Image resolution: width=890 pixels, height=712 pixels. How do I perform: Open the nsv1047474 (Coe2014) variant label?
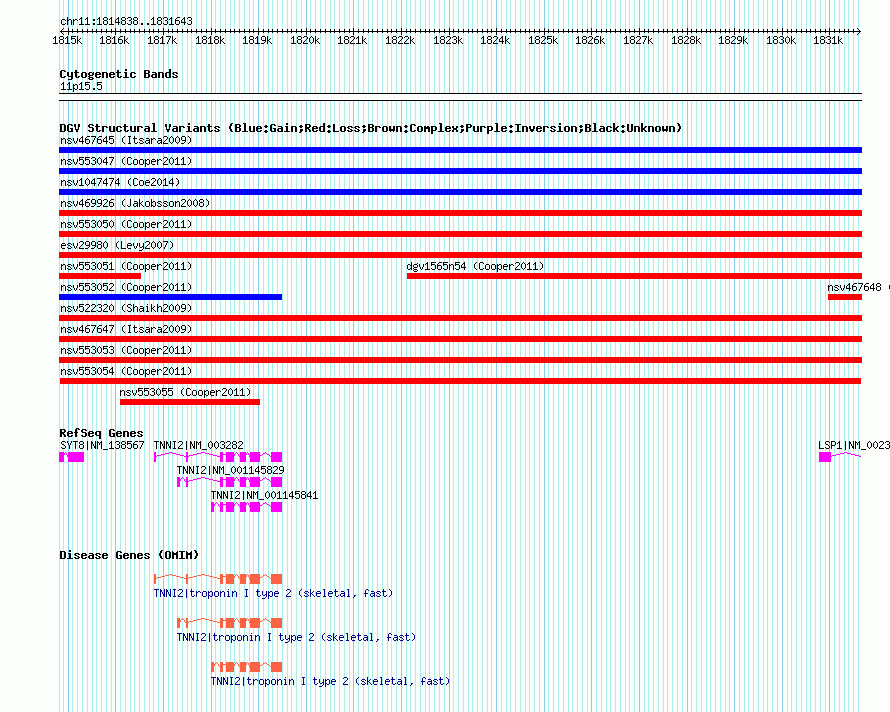tap(120, 182)
